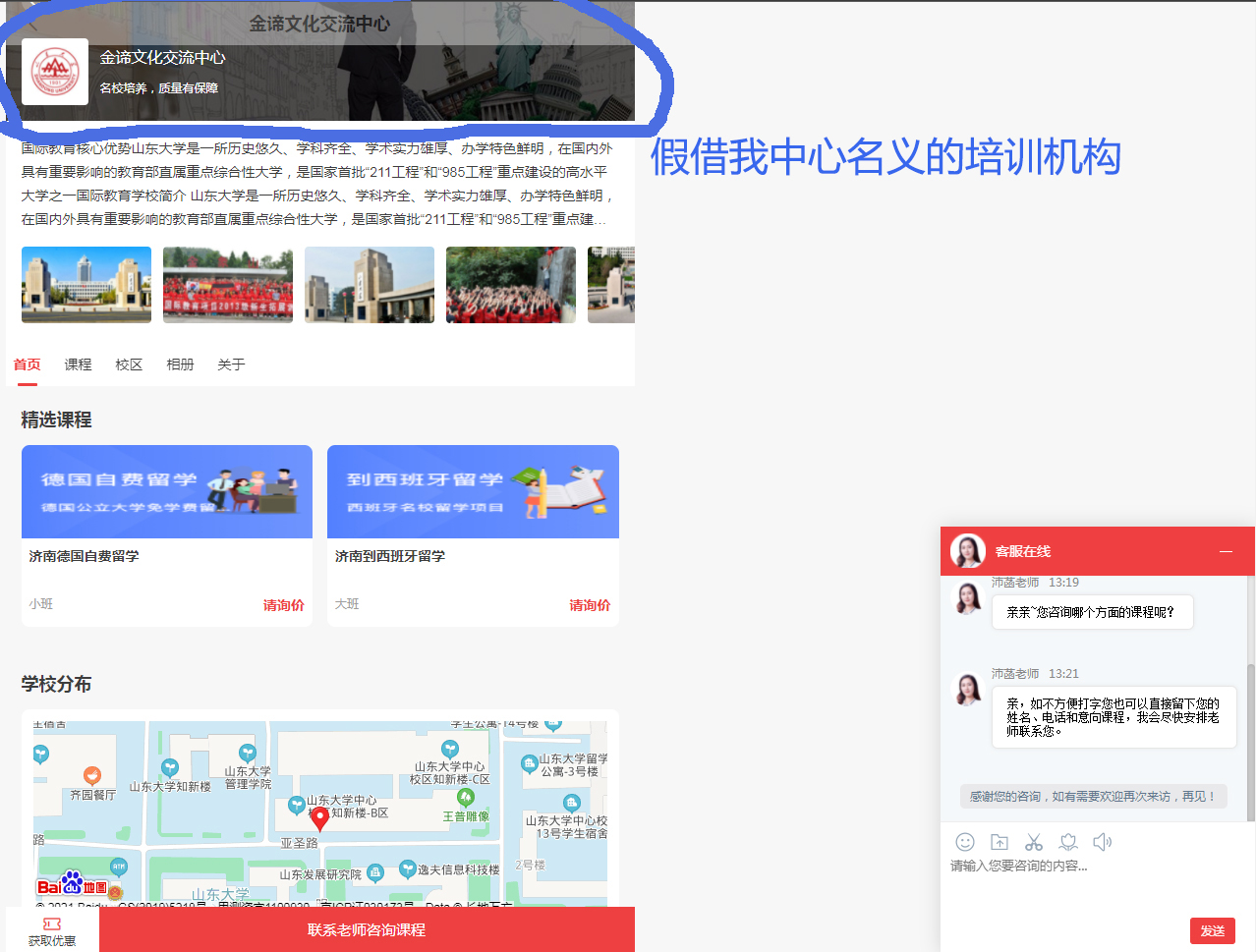Click the message 亲亲~您咨询哪个方面的课程呢?
The height and width of the screenshot is (952, 1256).
point(1092,612)
